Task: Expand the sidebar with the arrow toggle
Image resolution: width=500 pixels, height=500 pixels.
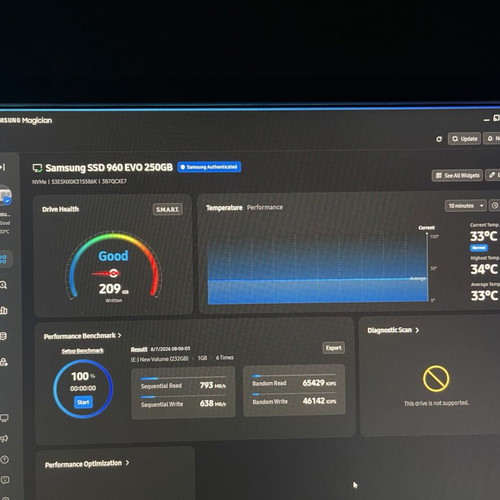Action: [3, 167]
